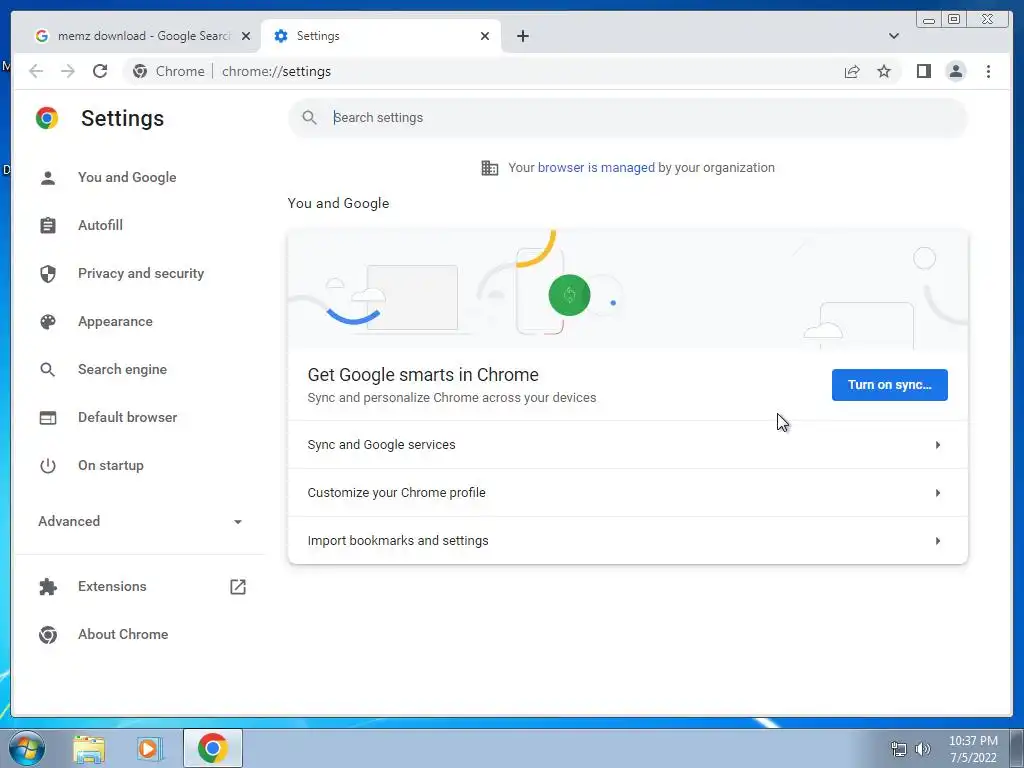
Task: Click the Chrome taskbar button
Action: (213, 748)
